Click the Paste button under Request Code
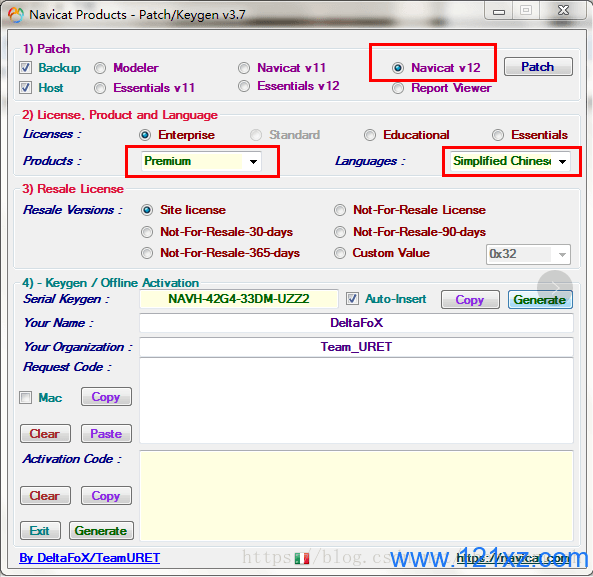This screenshot has height=577, width=593. tap(106, 434)
